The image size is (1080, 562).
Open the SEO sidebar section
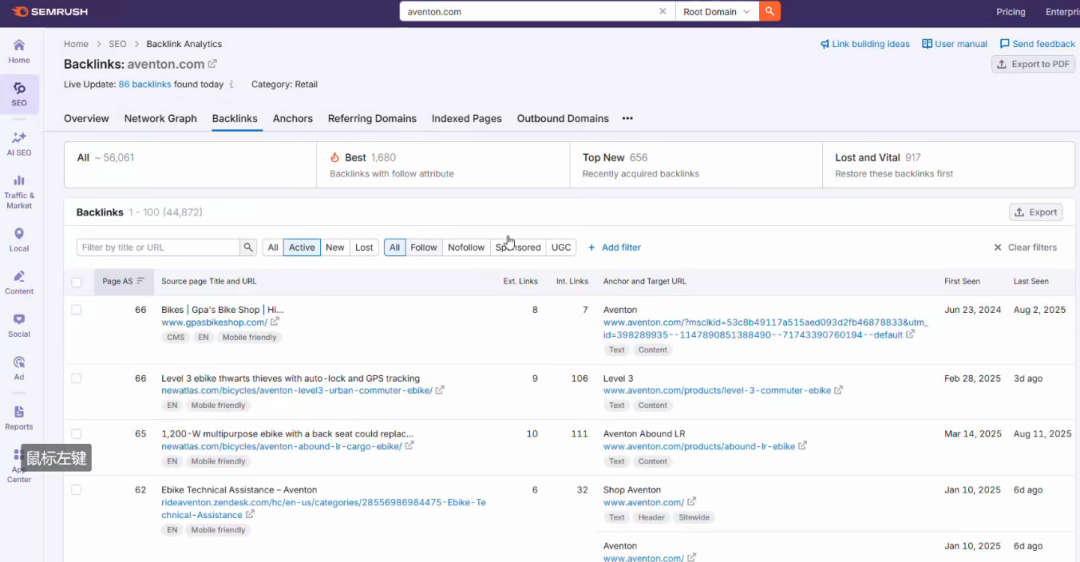pyautogui.click(x=19, y=94)
